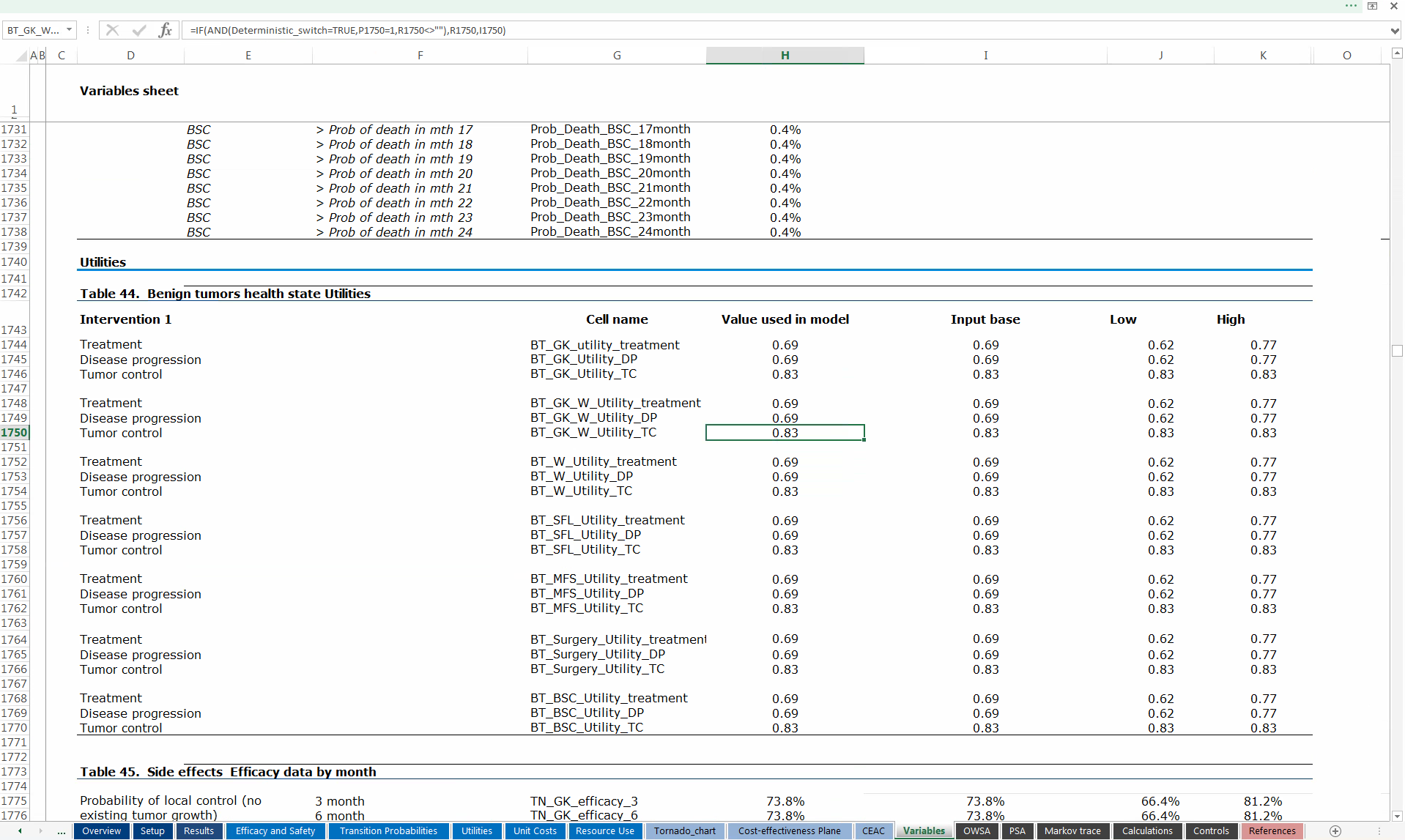
Task: Switch to the Cost-effectiveness Plane tab
Action: pyautogui.click(x=788, y=830)
